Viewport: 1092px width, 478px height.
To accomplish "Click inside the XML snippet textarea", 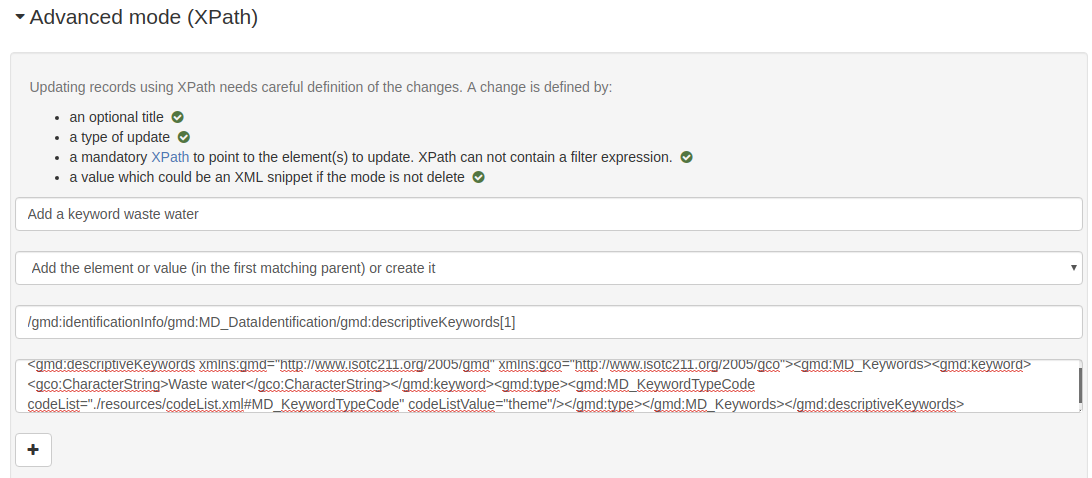I will (x=549, y=386).
